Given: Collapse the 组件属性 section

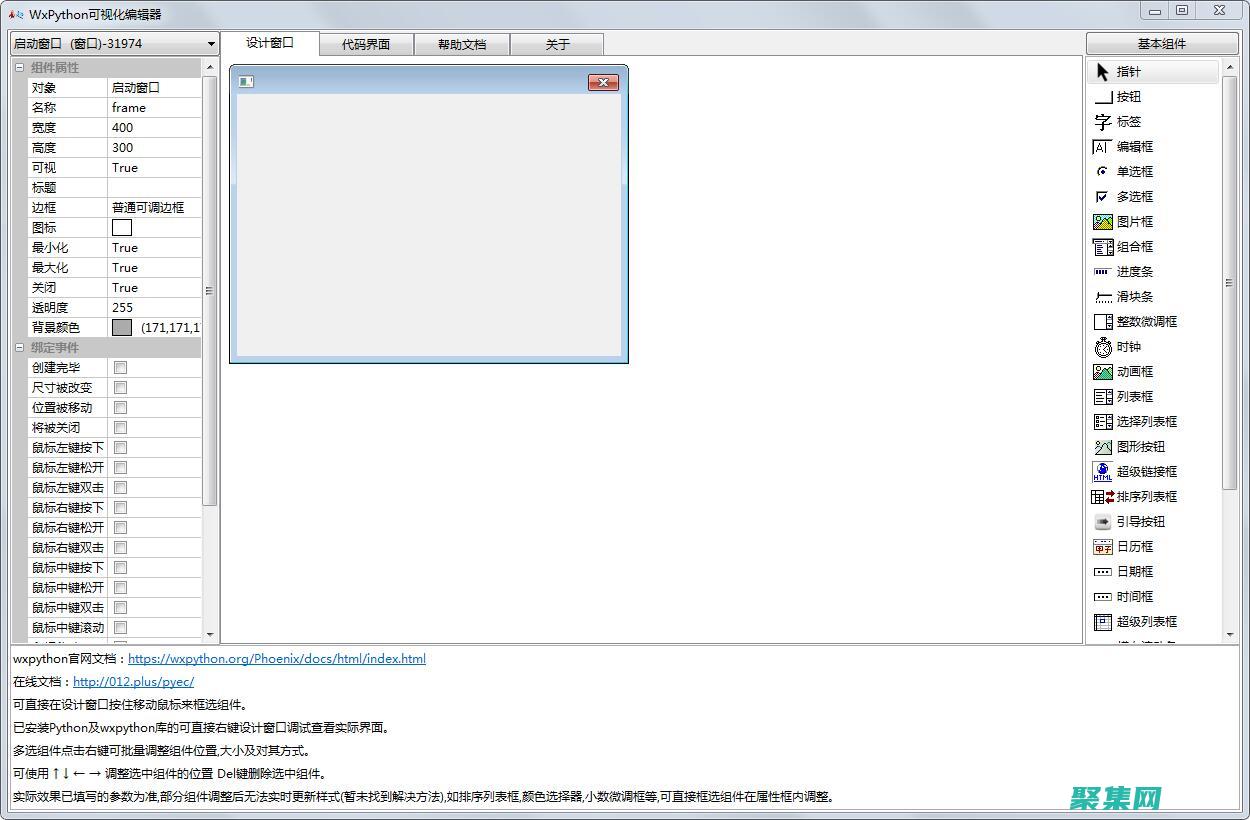Looking at the screenshot, I should 19,66.
